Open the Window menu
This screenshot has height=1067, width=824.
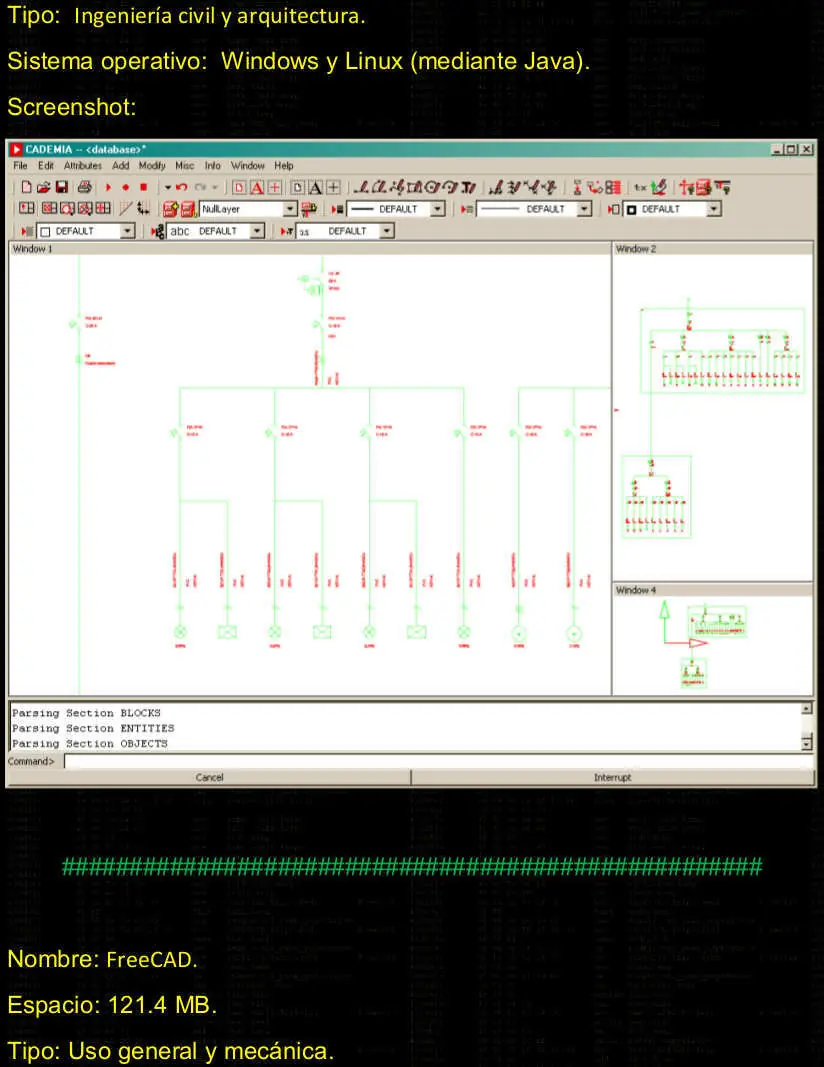247,165
